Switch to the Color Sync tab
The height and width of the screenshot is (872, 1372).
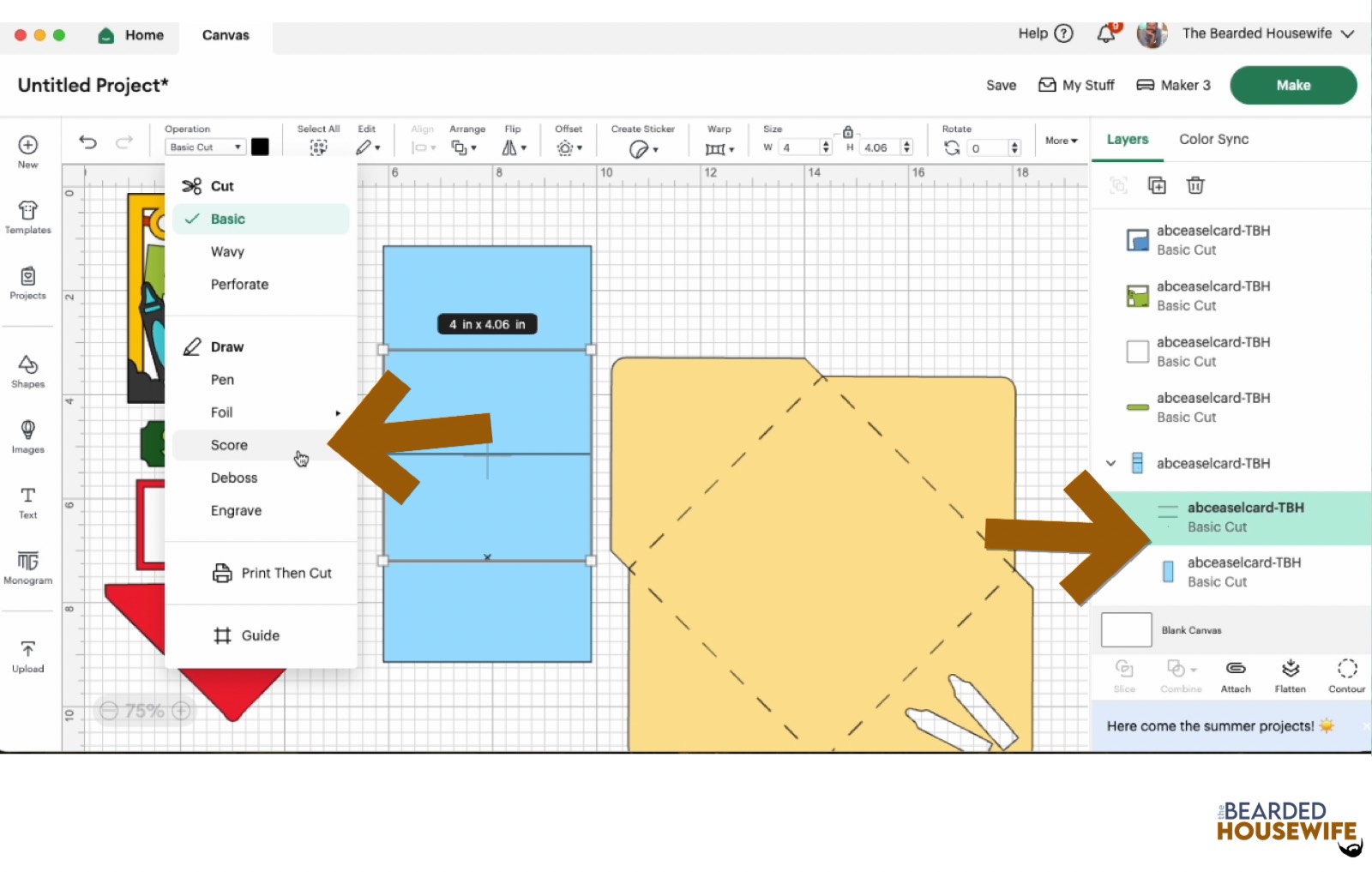1213,139
